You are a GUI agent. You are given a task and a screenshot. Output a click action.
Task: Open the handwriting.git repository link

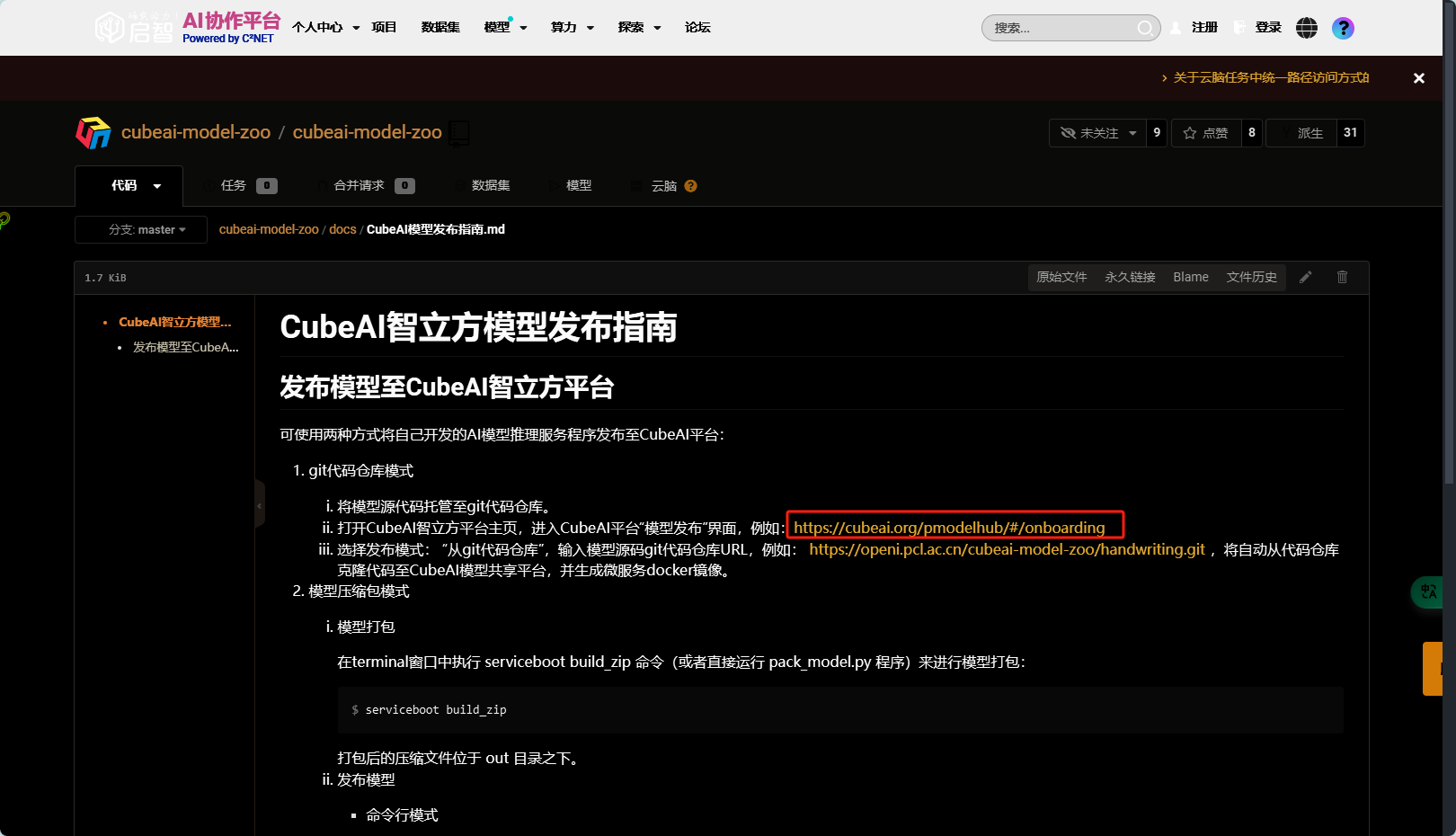tap(1007, 549)
